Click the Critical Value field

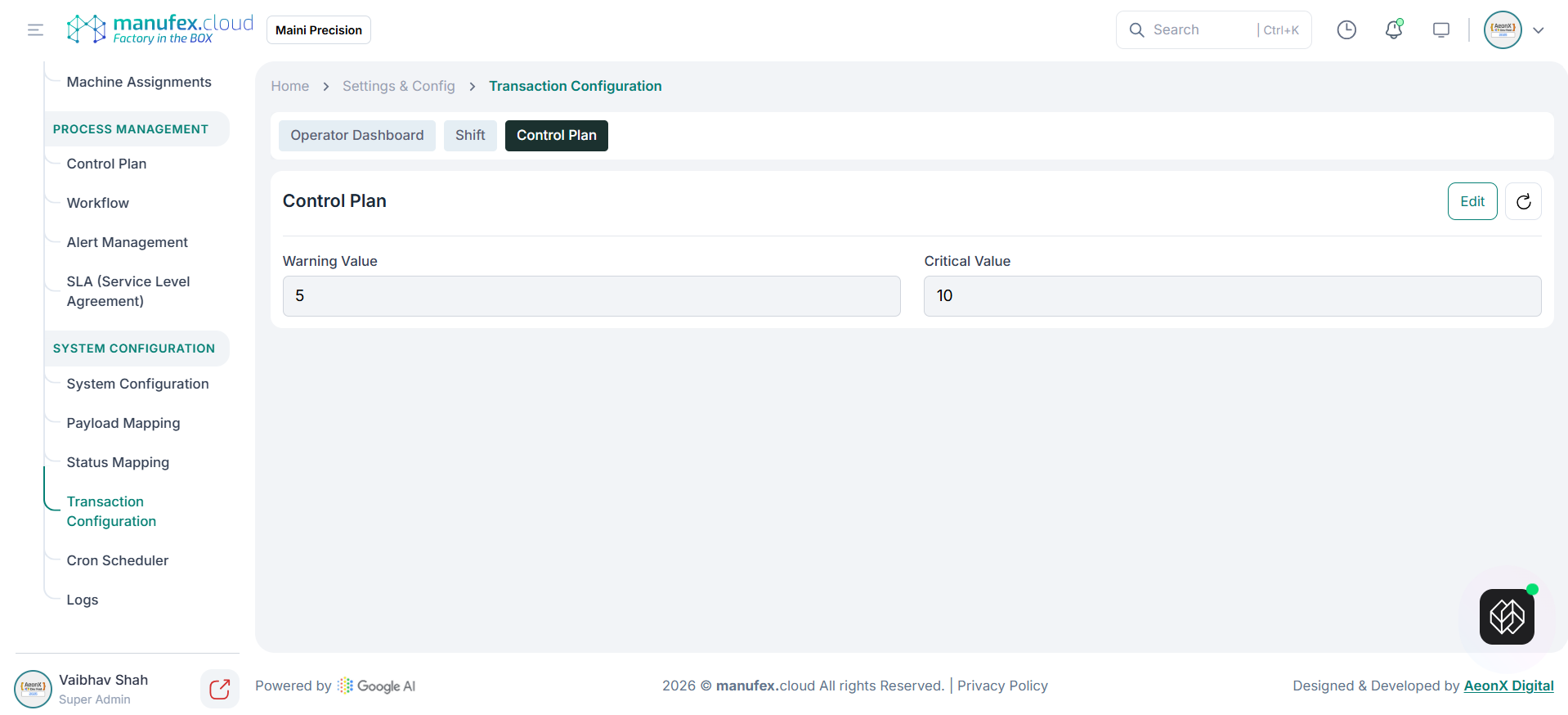tap(1233, 296)
